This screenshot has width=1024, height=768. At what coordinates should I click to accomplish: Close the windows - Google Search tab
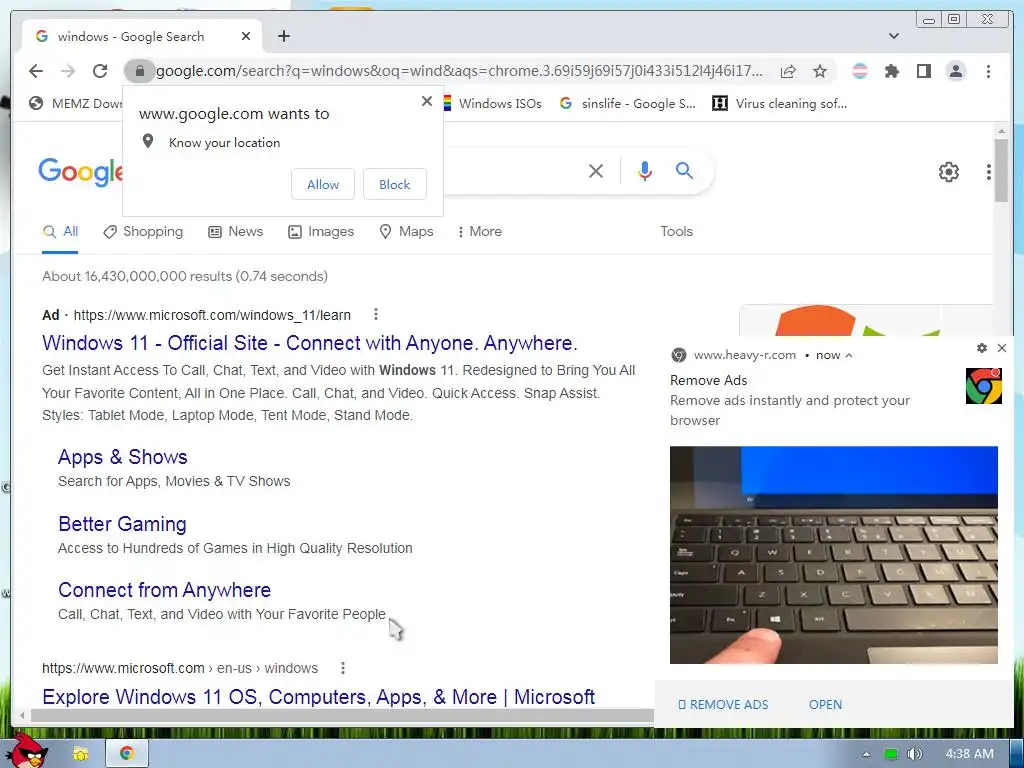(x=246, y=37)
